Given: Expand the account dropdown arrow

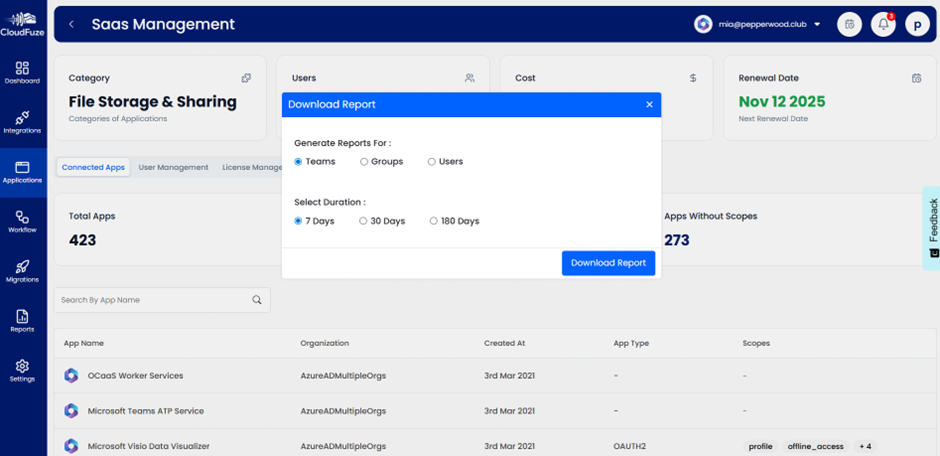Looking at the screenshot, I should (x=817, y=25).
